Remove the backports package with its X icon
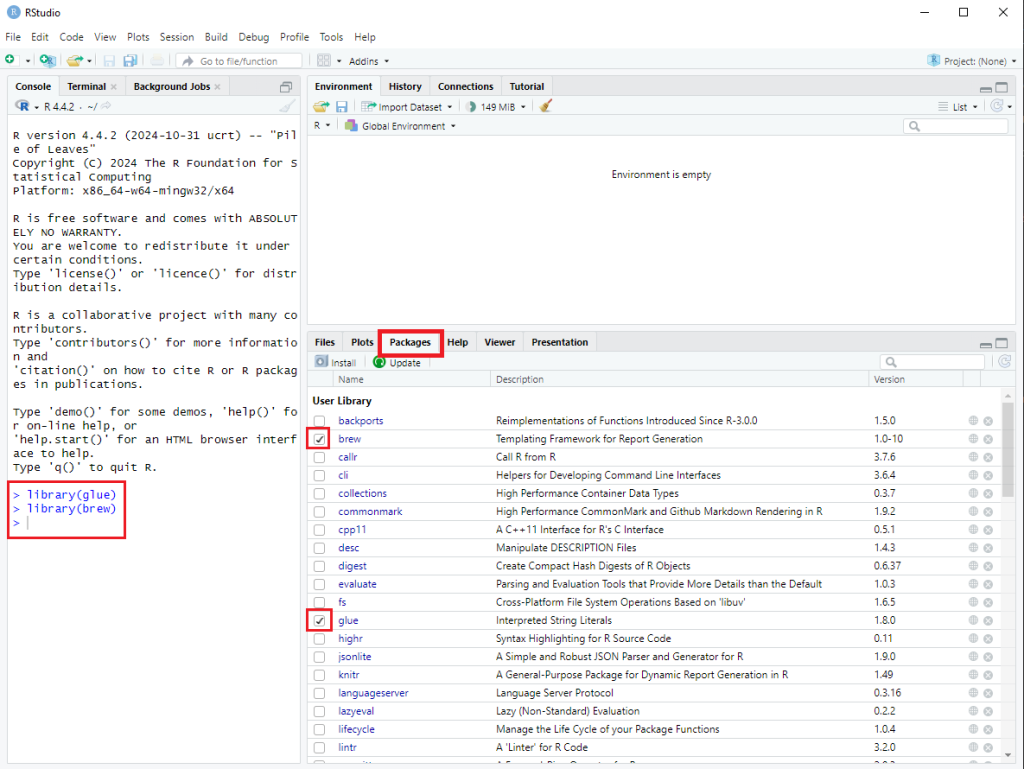 click(988, 421)
